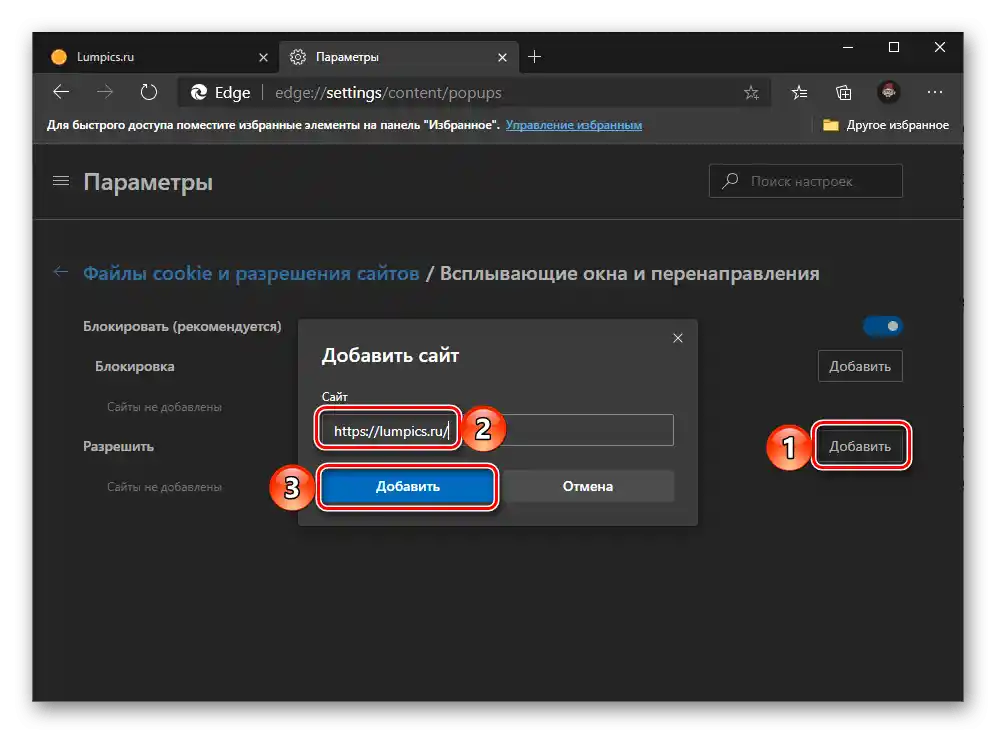Click the Edge logo in address bar
The image size is (996, 734).
coord(199,93)
